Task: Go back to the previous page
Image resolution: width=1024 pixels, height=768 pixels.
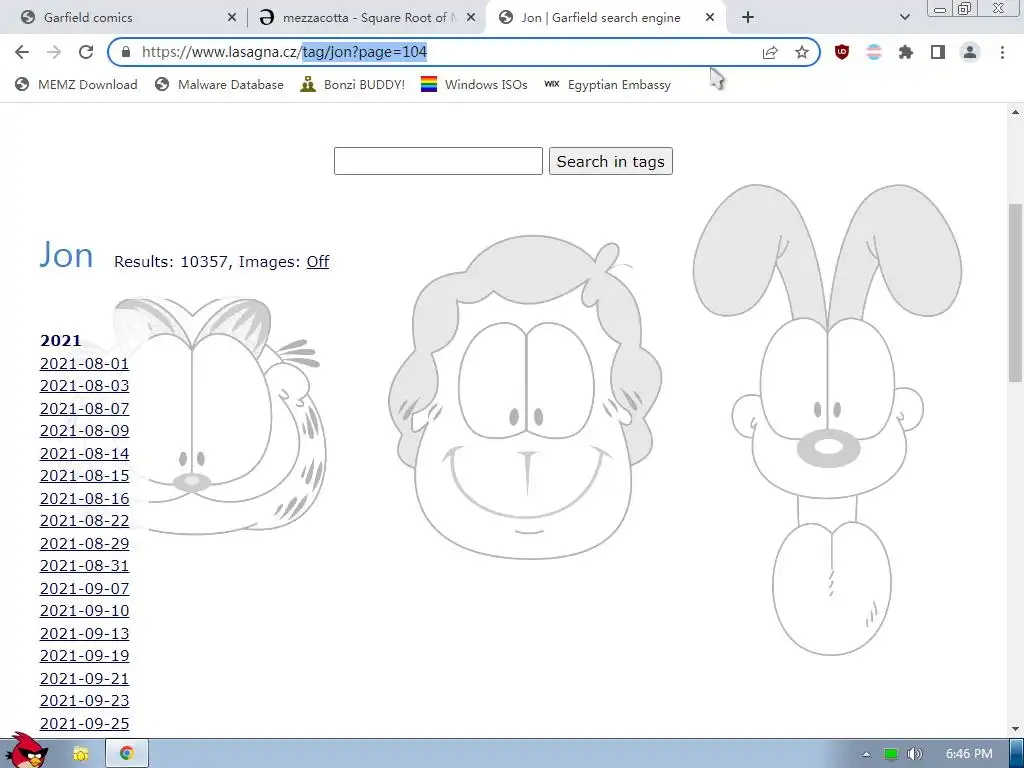Action: [x=22, y=52]
